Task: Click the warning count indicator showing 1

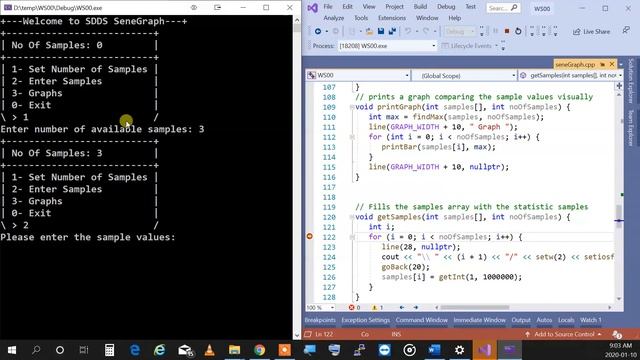Action: click(377, 307)
